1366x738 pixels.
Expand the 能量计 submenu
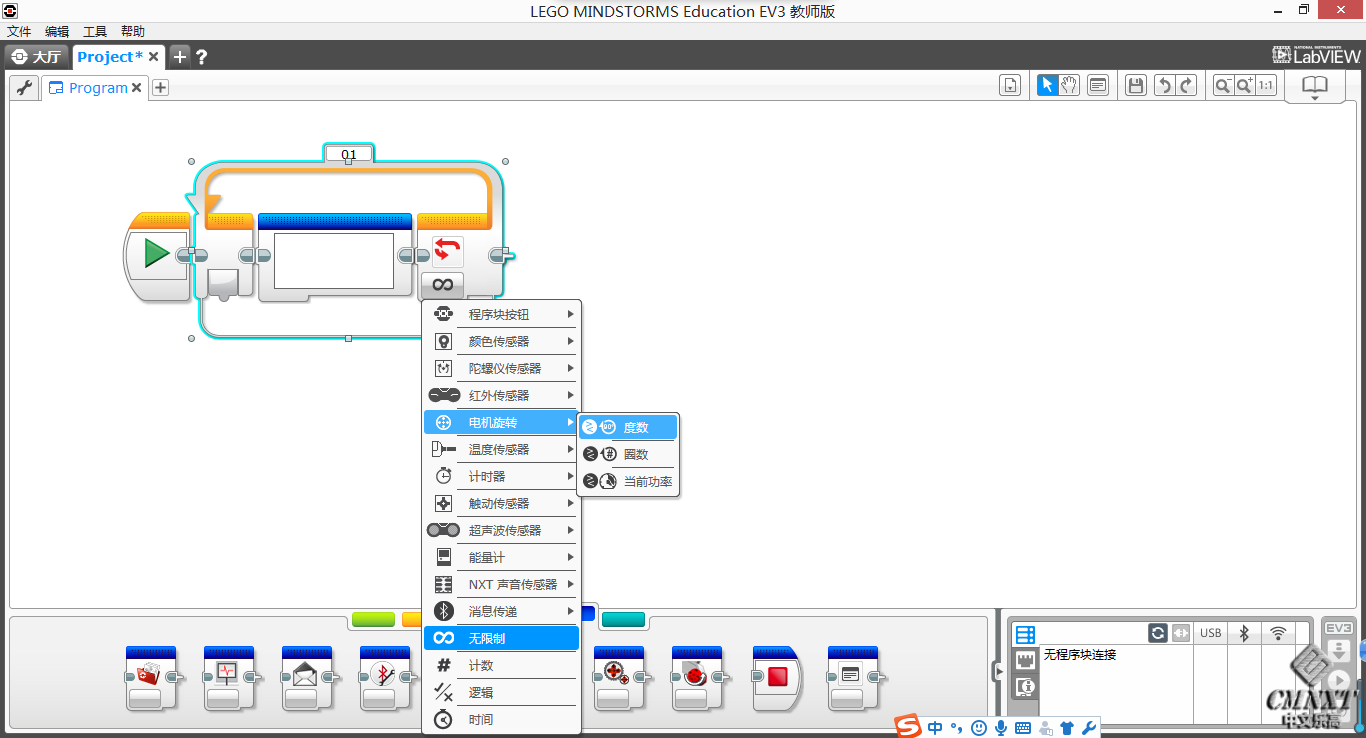click(502, 557)
